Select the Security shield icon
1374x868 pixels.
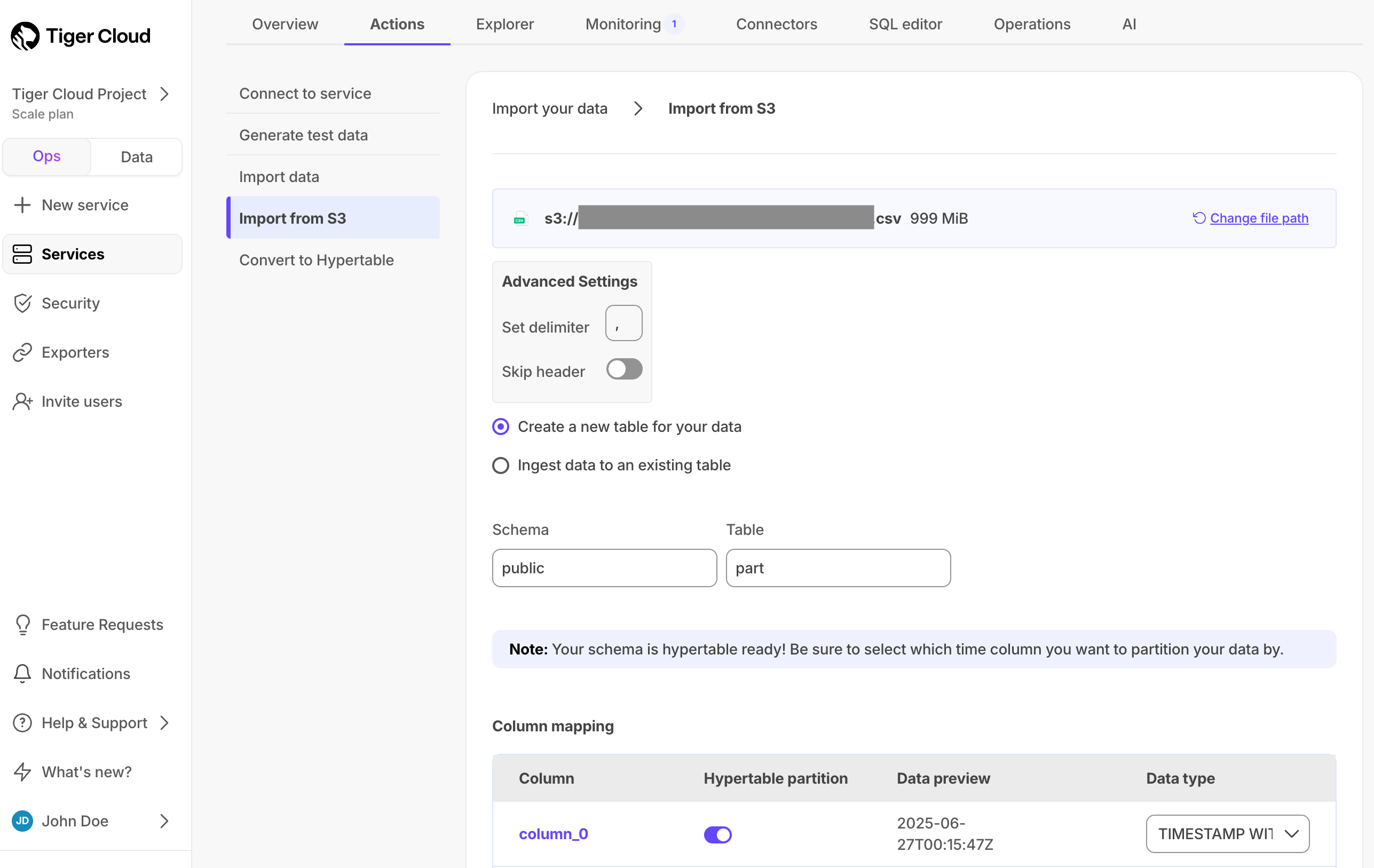click(23, 303)
